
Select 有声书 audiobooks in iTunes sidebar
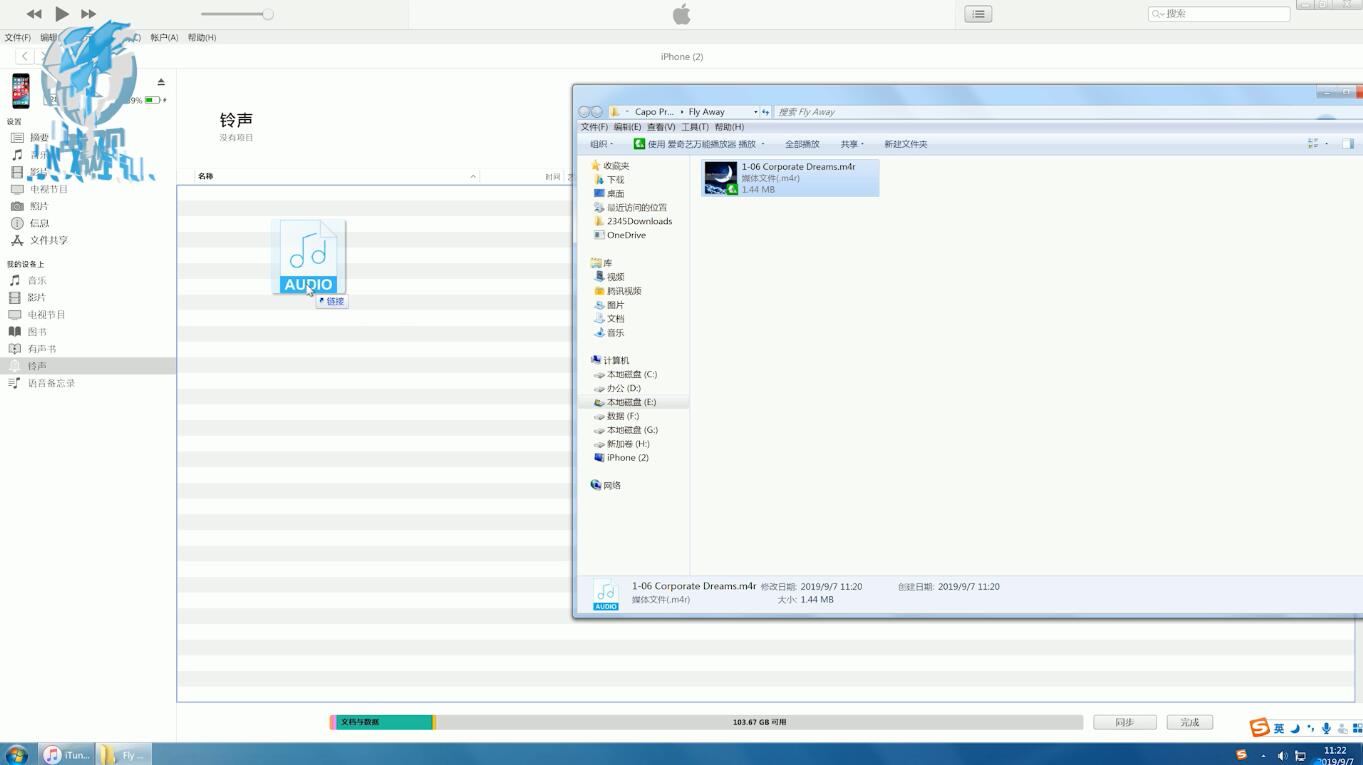coord(41,349)
